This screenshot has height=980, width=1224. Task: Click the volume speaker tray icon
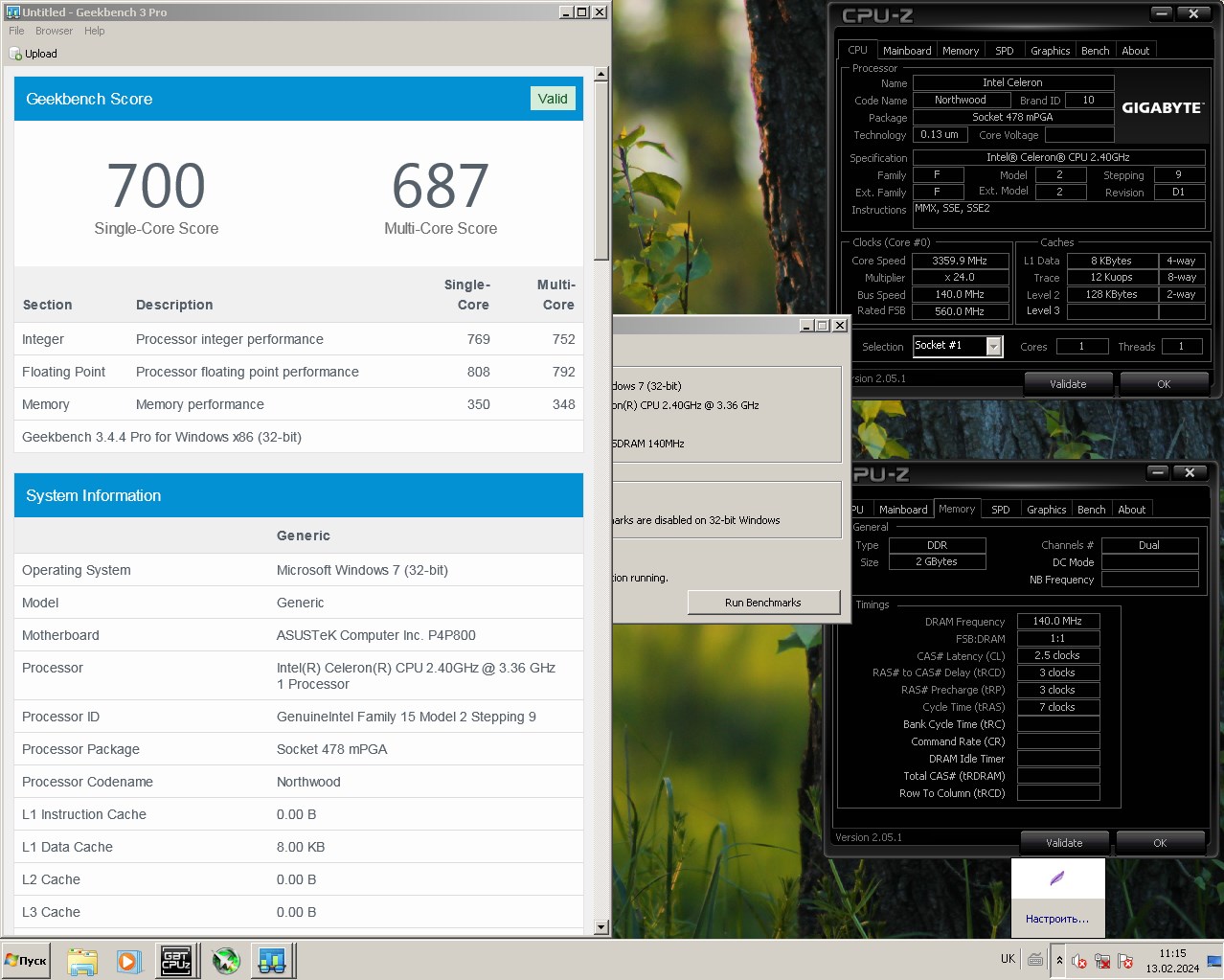(1079, 961)
